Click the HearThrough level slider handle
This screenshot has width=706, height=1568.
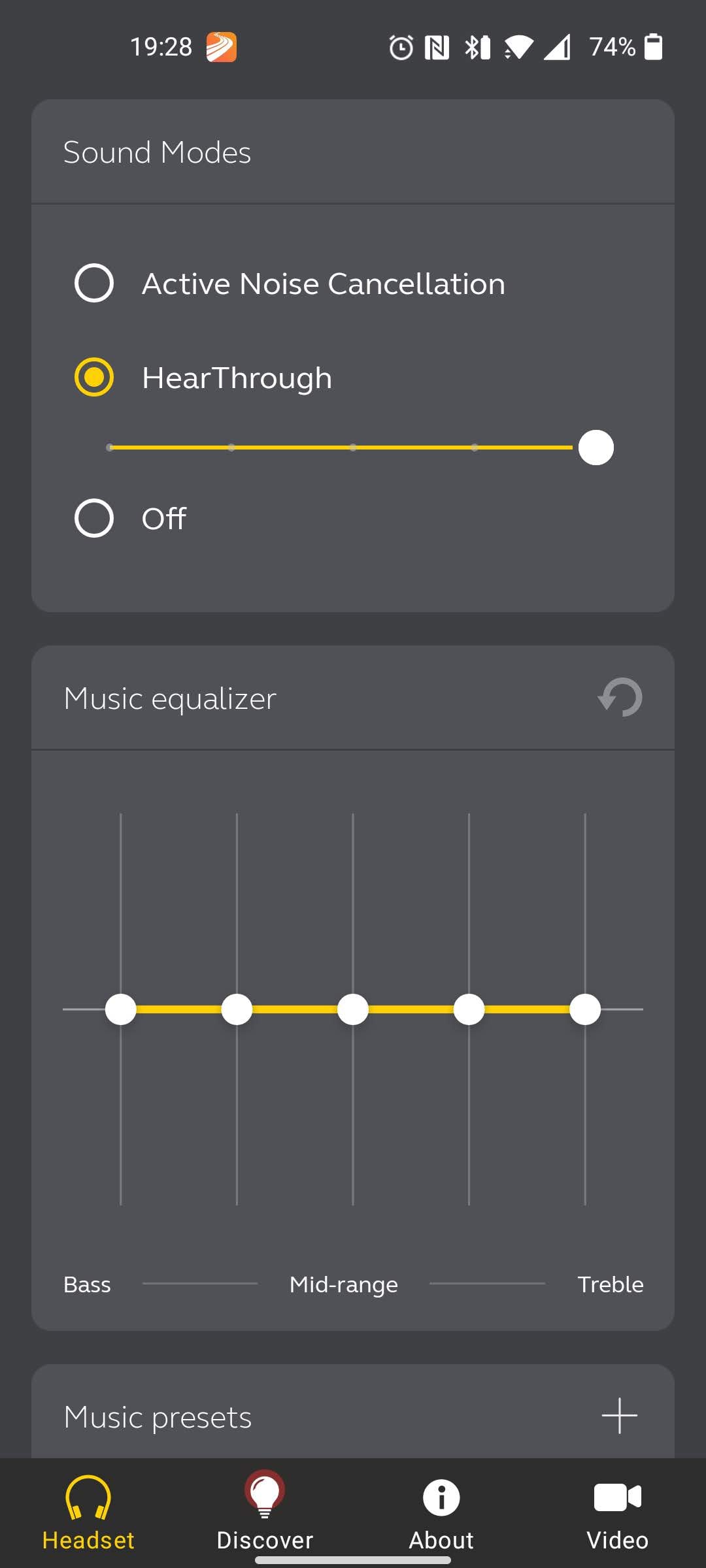596,448
